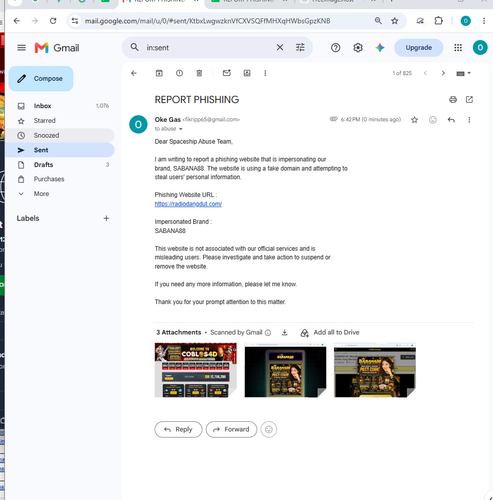
Task: Open Chrome profile avatar in toolbar
Action: pos(465,21)
